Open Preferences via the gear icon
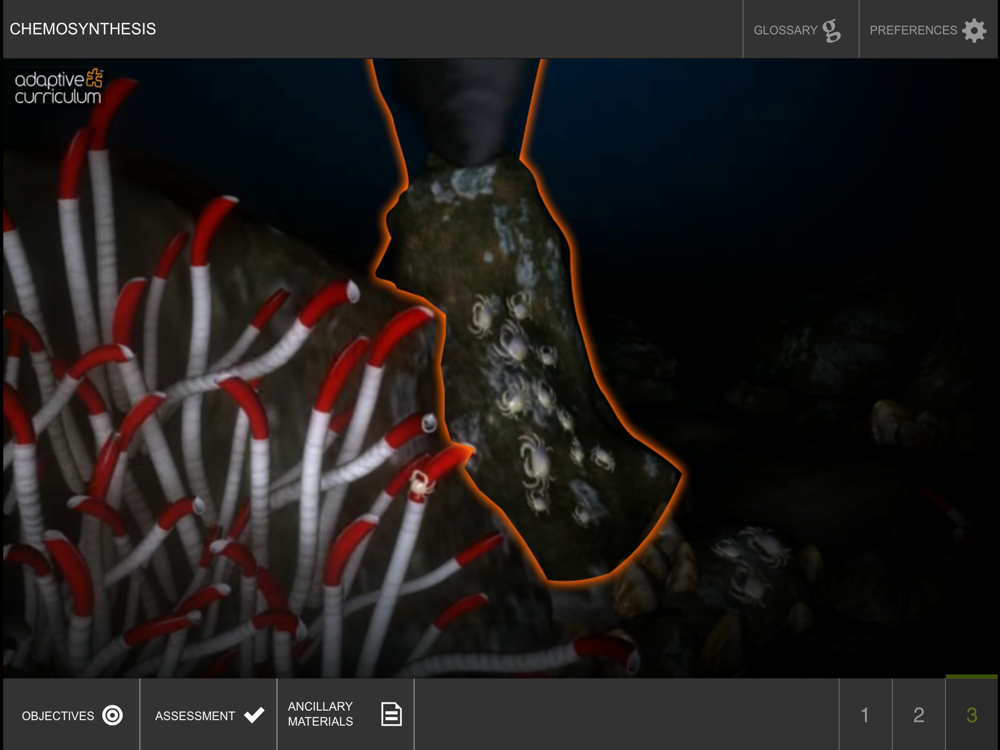 [x=974, y=30]
